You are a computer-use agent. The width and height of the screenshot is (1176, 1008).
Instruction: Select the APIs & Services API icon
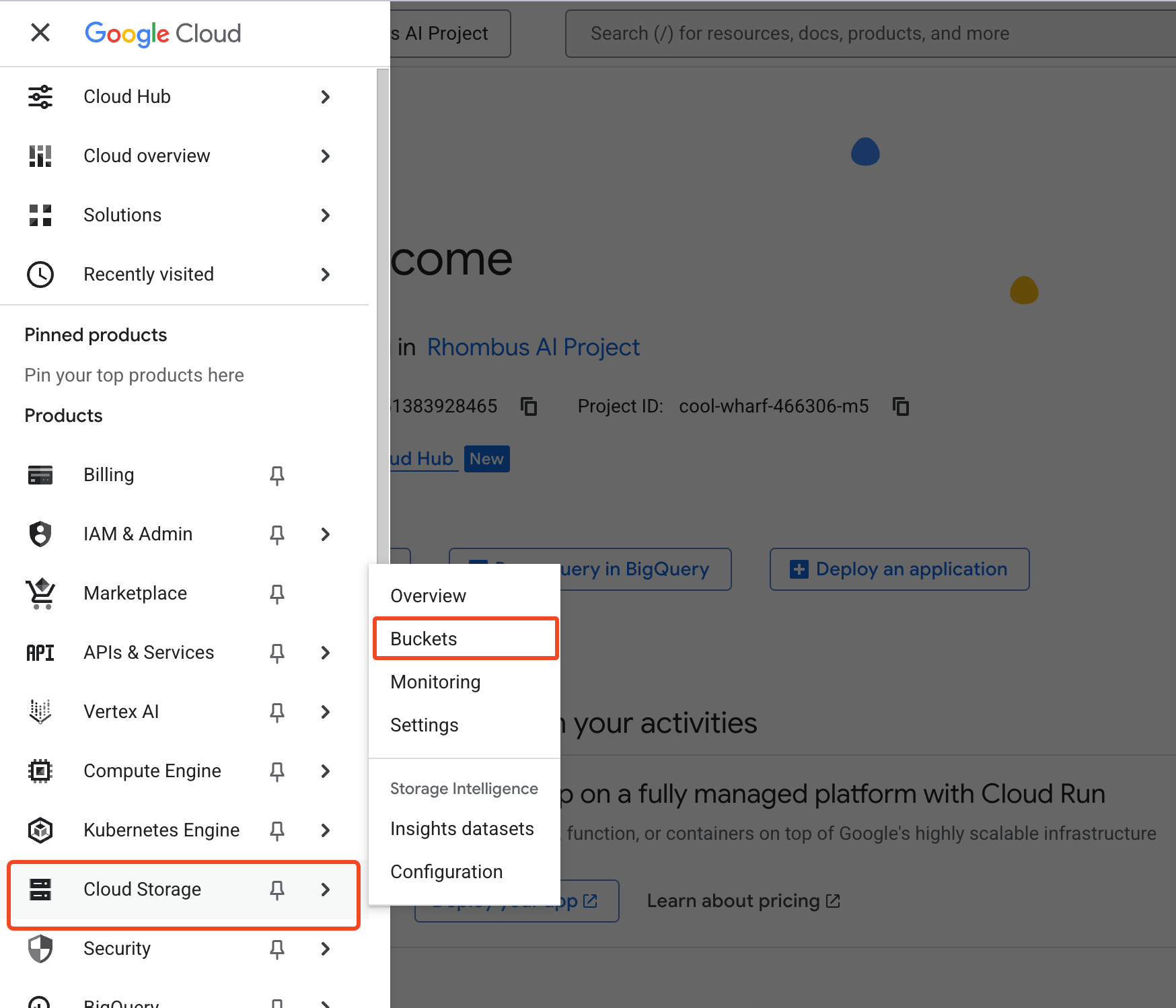point(40,653)
